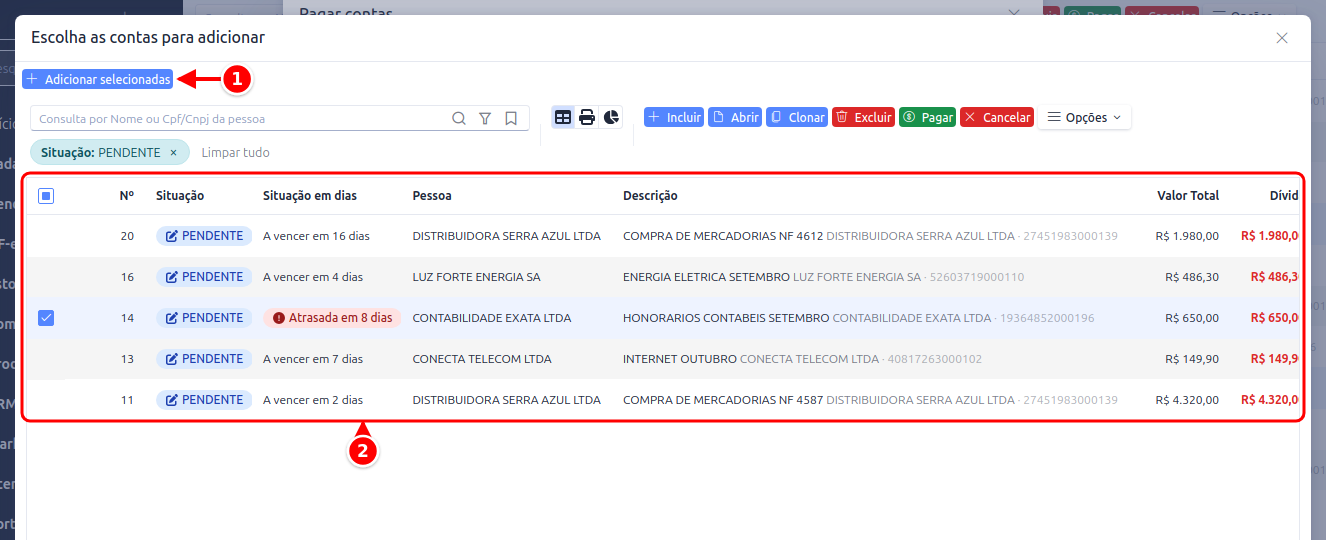Click Valor Total R$ 650,00 cell
The width and height of the screenshot is (1326, 540).
1193,318
